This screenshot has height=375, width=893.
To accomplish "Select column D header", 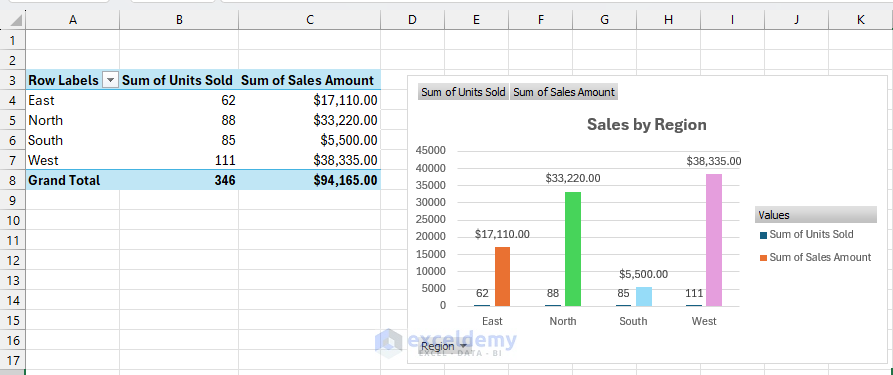I will [x=412, y=20].
